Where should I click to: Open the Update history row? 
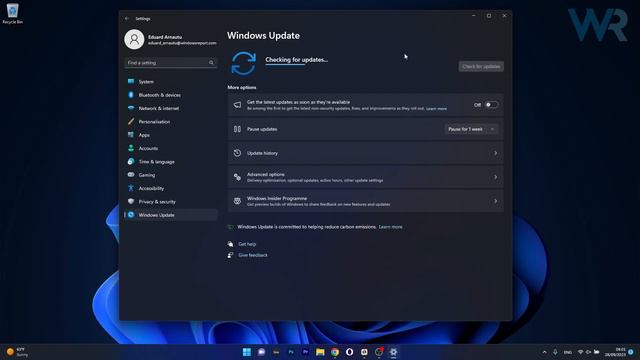(366, 153)
